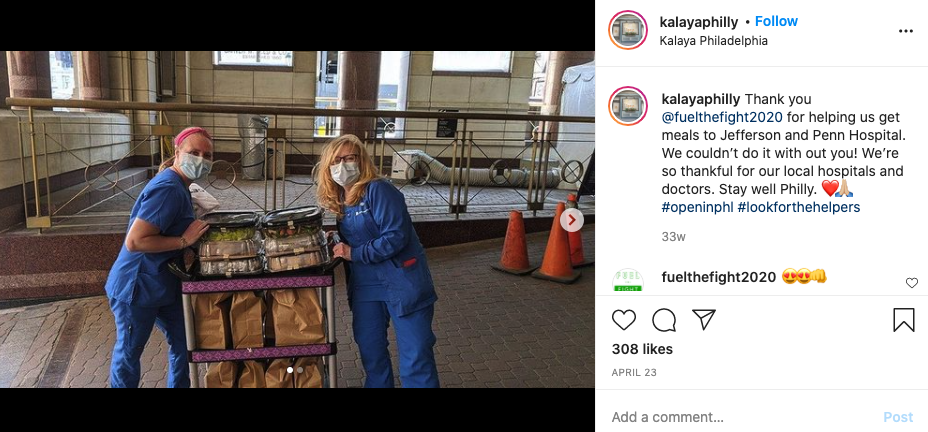Open Kalaya Philadelphia location link
The width and height of the screenshot is (928, 432).
click(714, 41)
